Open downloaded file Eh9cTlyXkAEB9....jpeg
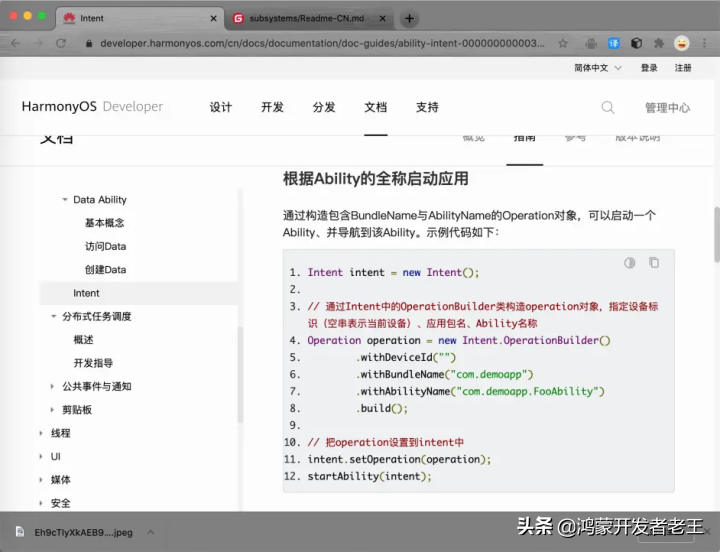 (84, 532)
